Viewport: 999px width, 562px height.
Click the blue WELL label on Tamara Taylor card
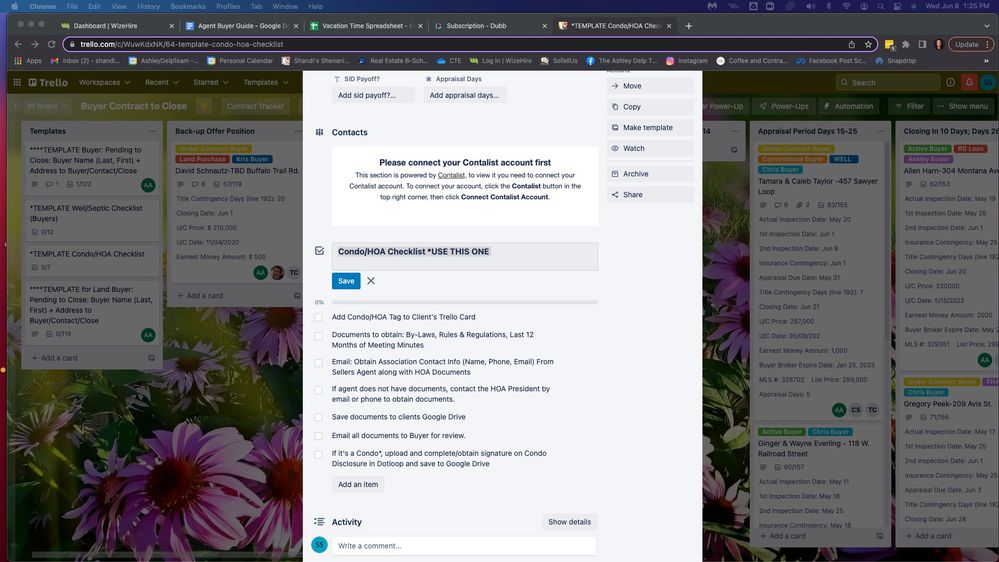842,159
